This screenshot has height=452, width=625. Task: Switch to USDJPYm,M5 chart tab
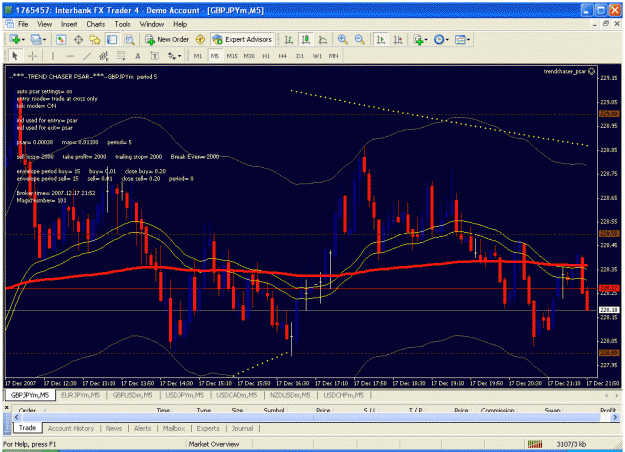[185, 395]
